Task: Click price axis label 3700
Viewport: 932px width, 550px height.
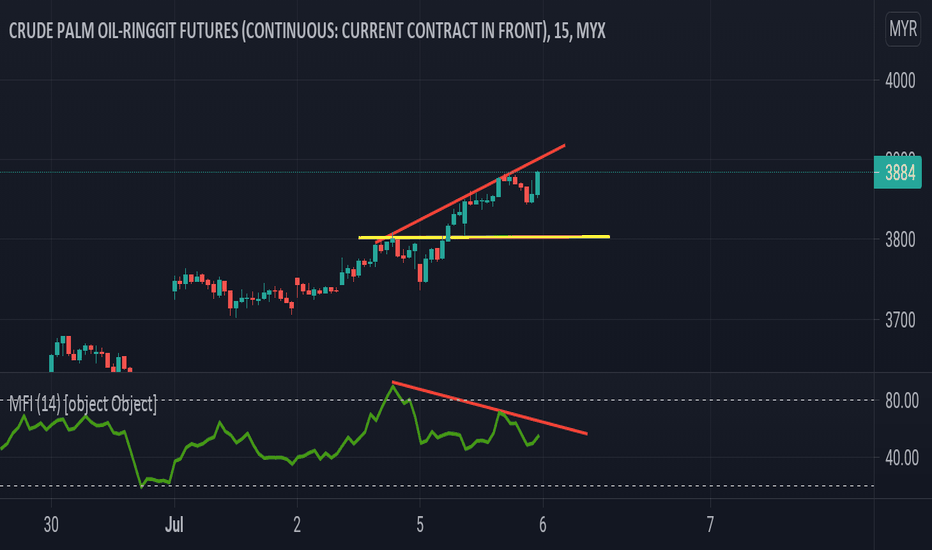Action: (x=900, y=320)
